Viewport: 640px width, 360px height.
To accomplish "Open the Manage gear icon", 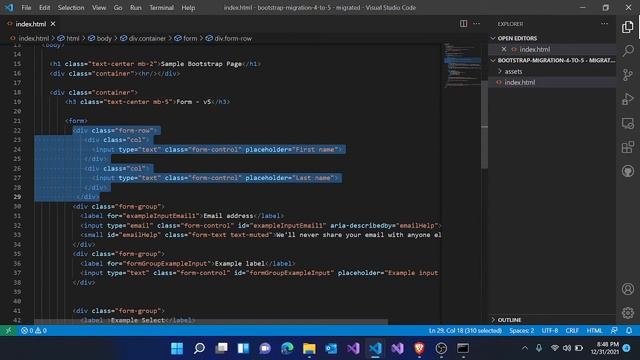I will click(628, 313).
